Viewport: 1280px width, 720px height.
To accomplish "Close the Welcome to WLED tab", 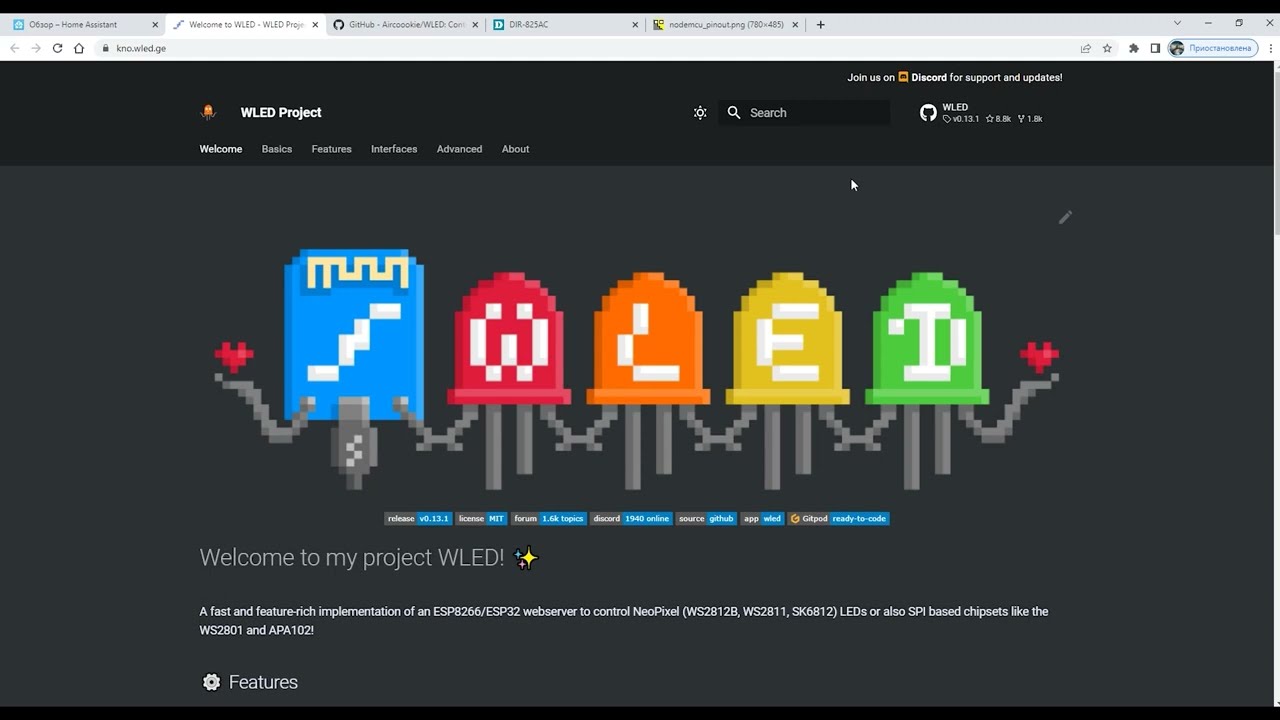I will point(315,24).
